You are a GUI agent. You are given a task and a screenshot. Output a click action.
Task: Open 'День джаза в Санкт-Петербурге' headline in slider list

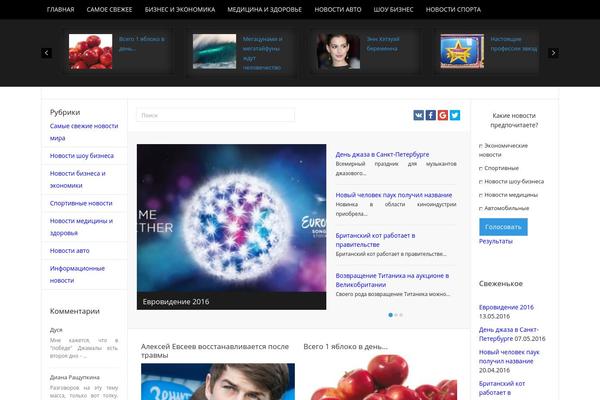(x=382, y=154)
